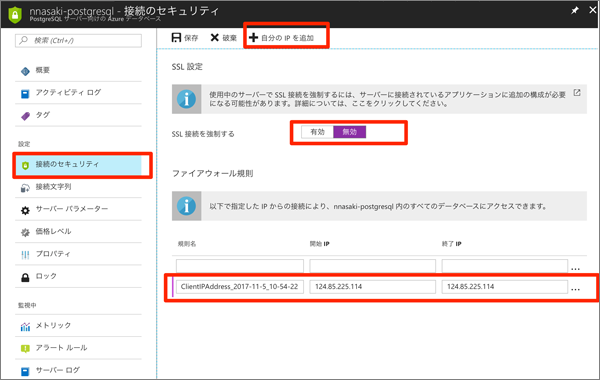Screen dimensions: 600x380
Task: Open the external link icon in SSL info box
Action: coord(577,93)
